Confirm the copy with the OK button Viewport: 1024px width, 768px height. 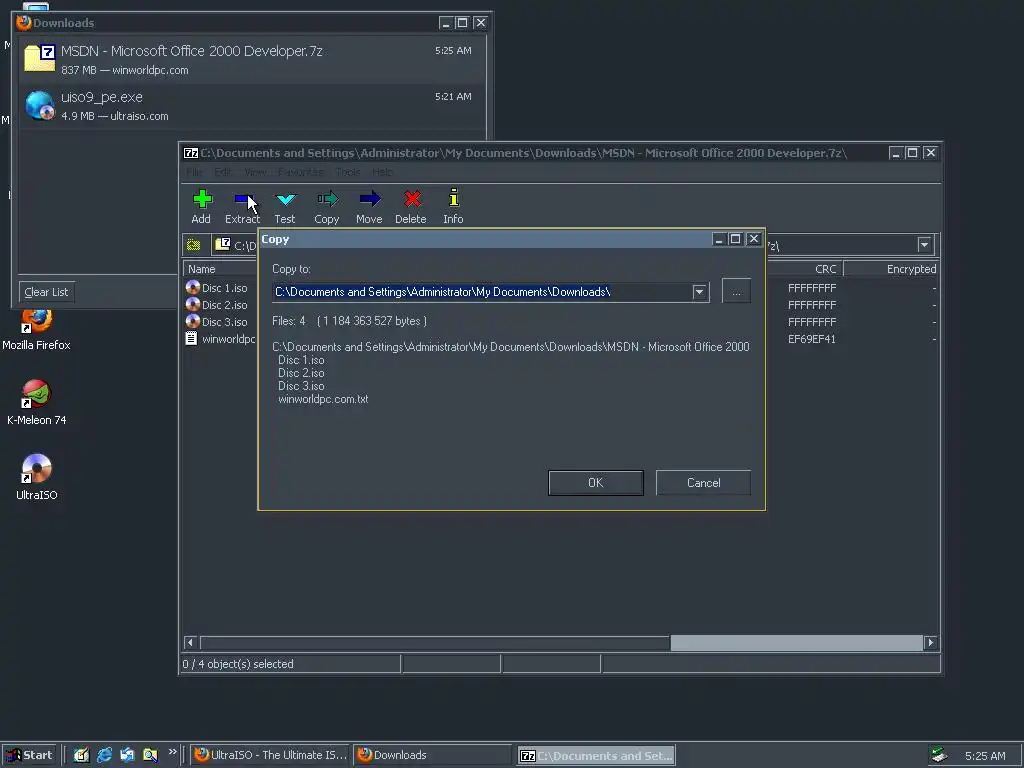click(x=596, y=483)
